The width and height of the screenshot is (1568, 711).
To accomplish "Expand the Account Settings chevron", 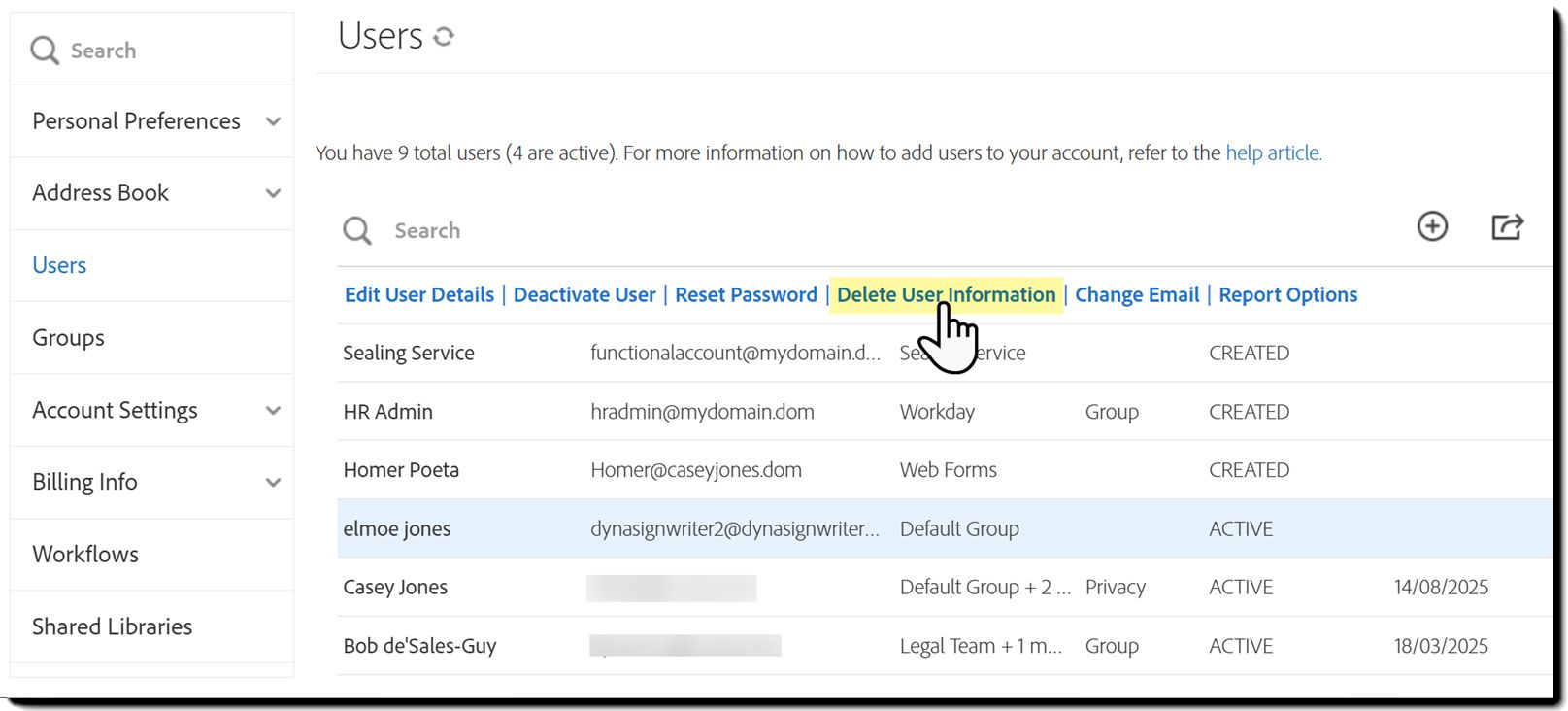I will pyautogui.click(x=273, y=411).
